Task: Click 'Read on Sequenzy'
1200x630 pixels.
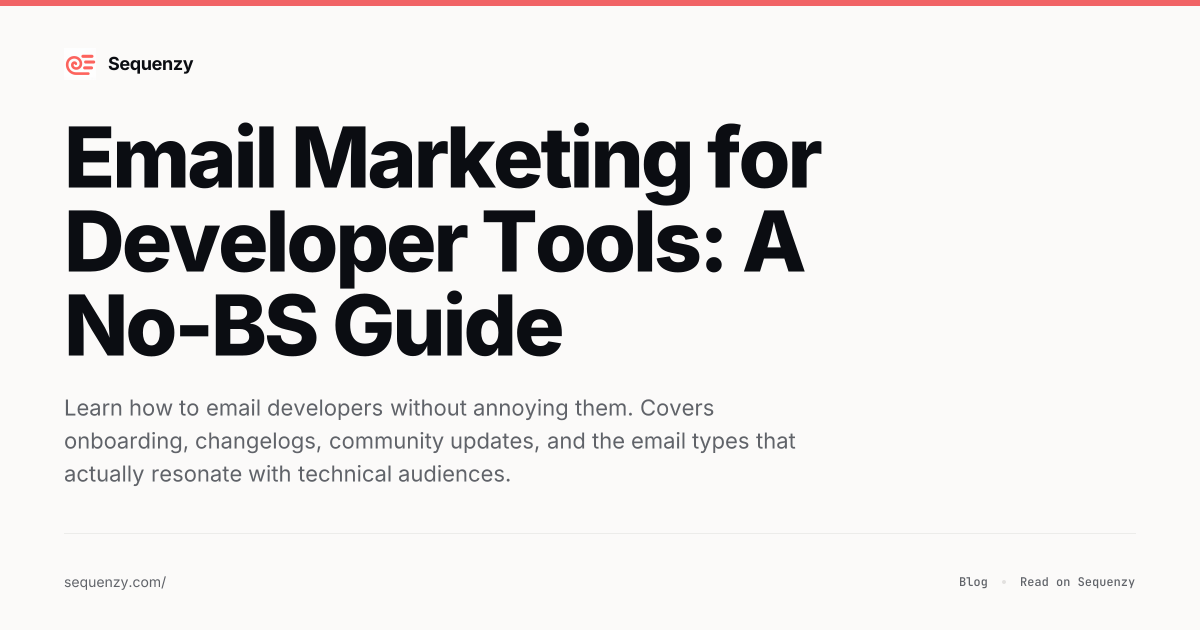Action: click(1077, 582)
